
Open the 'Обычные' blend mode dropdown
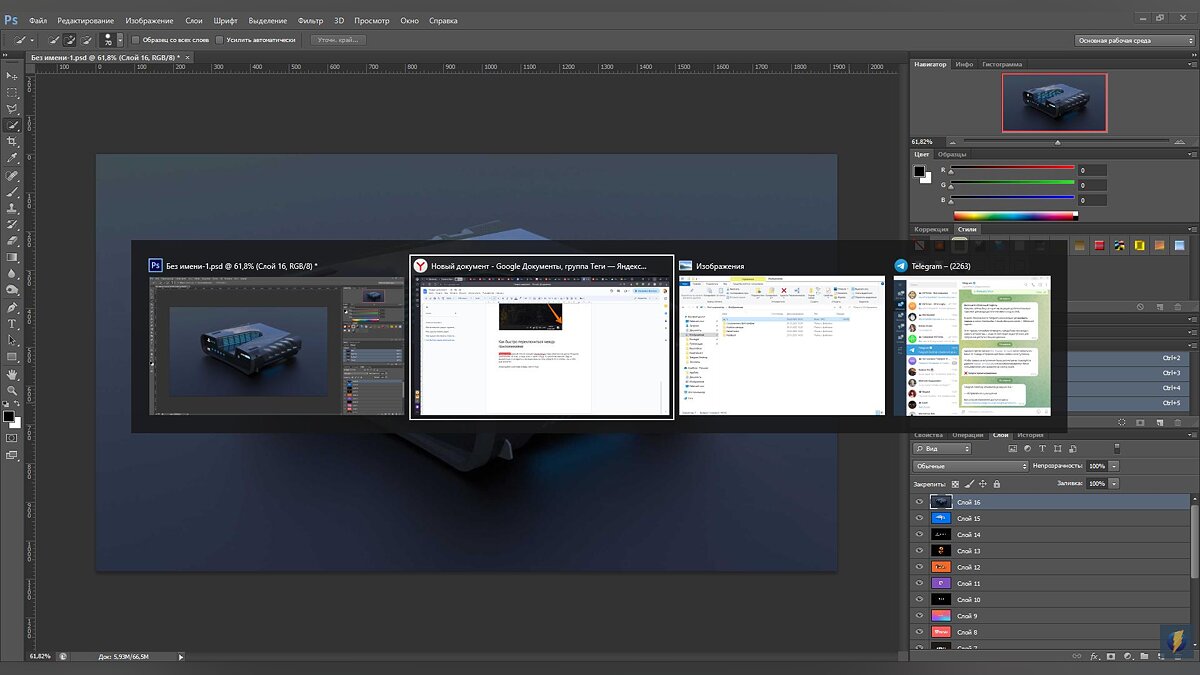[970, 466]
